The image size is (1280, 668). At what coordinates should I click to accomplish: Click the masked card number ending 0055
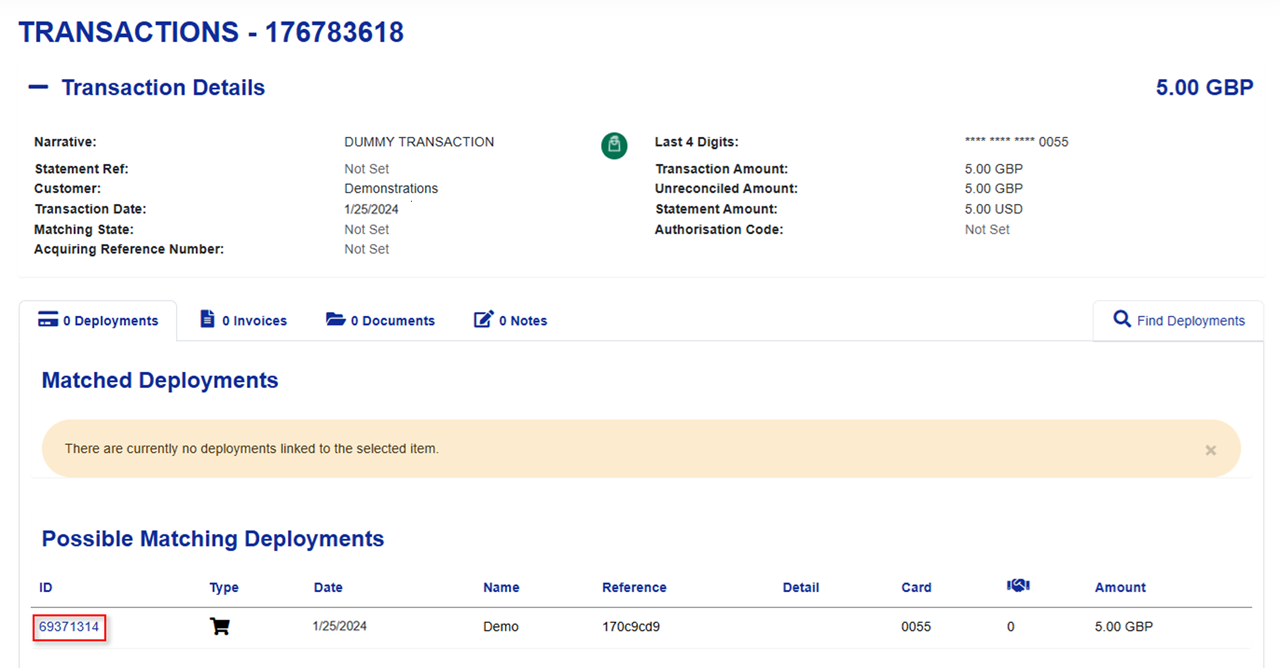pos(1016,142)
